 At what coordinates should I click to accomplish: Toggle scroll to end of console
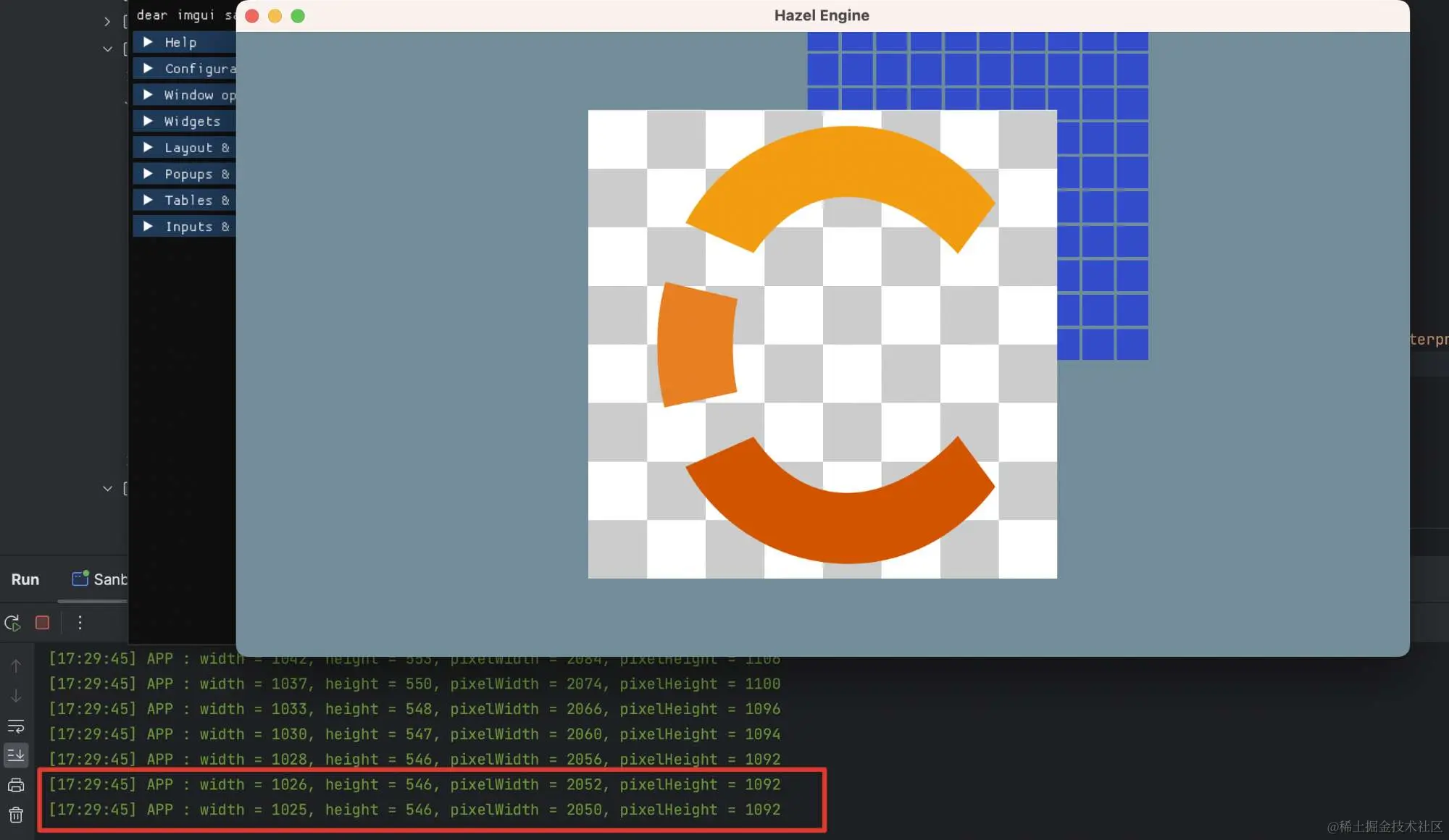pos(16,755)
